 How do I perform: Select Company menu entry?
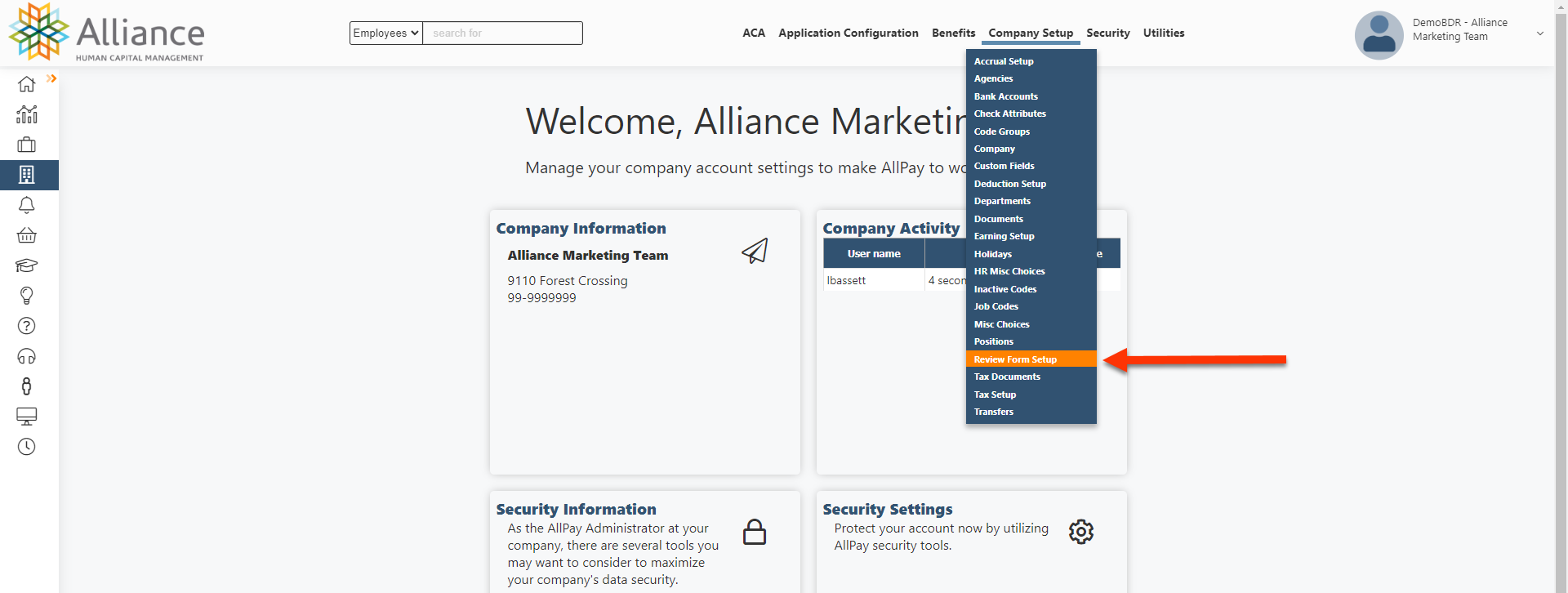(x=1031, y=149)
